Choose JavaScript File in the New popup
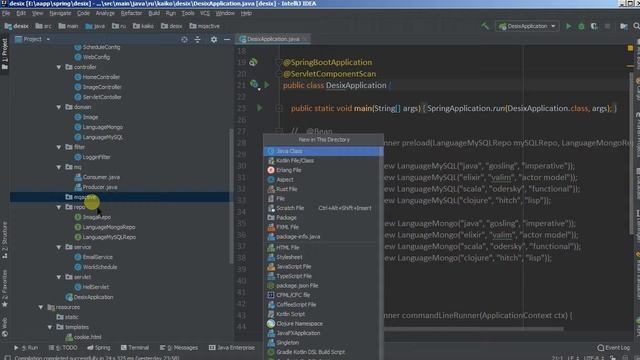 (322, 267)
